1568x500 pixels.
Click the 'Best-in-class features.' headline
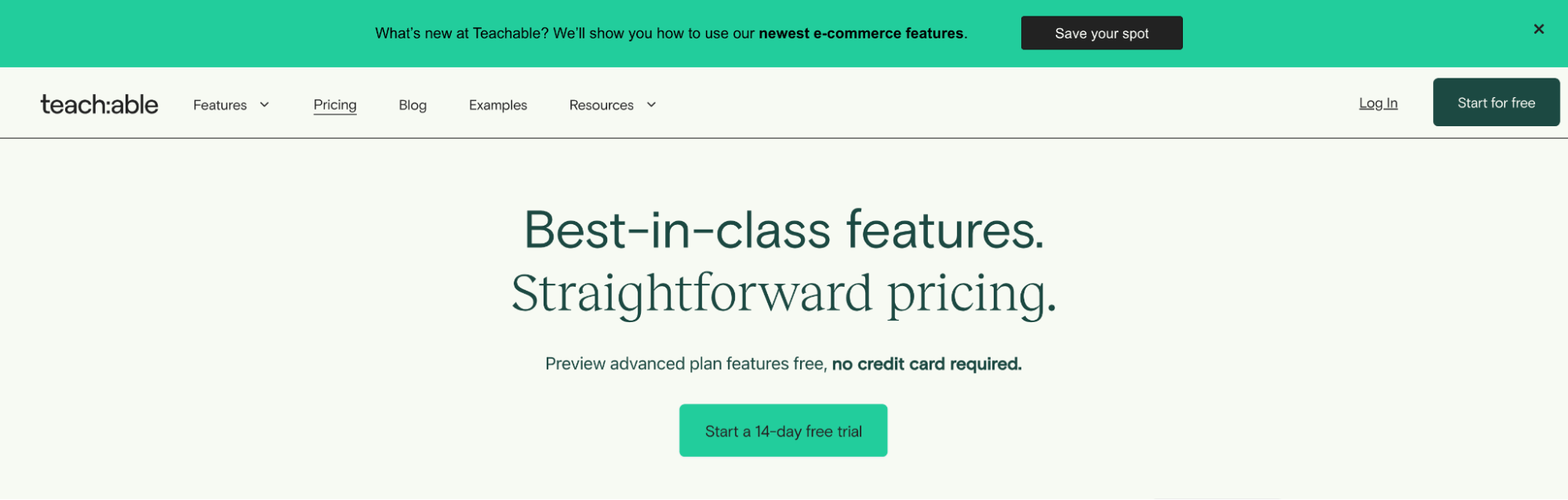click(x=784, y=230)
